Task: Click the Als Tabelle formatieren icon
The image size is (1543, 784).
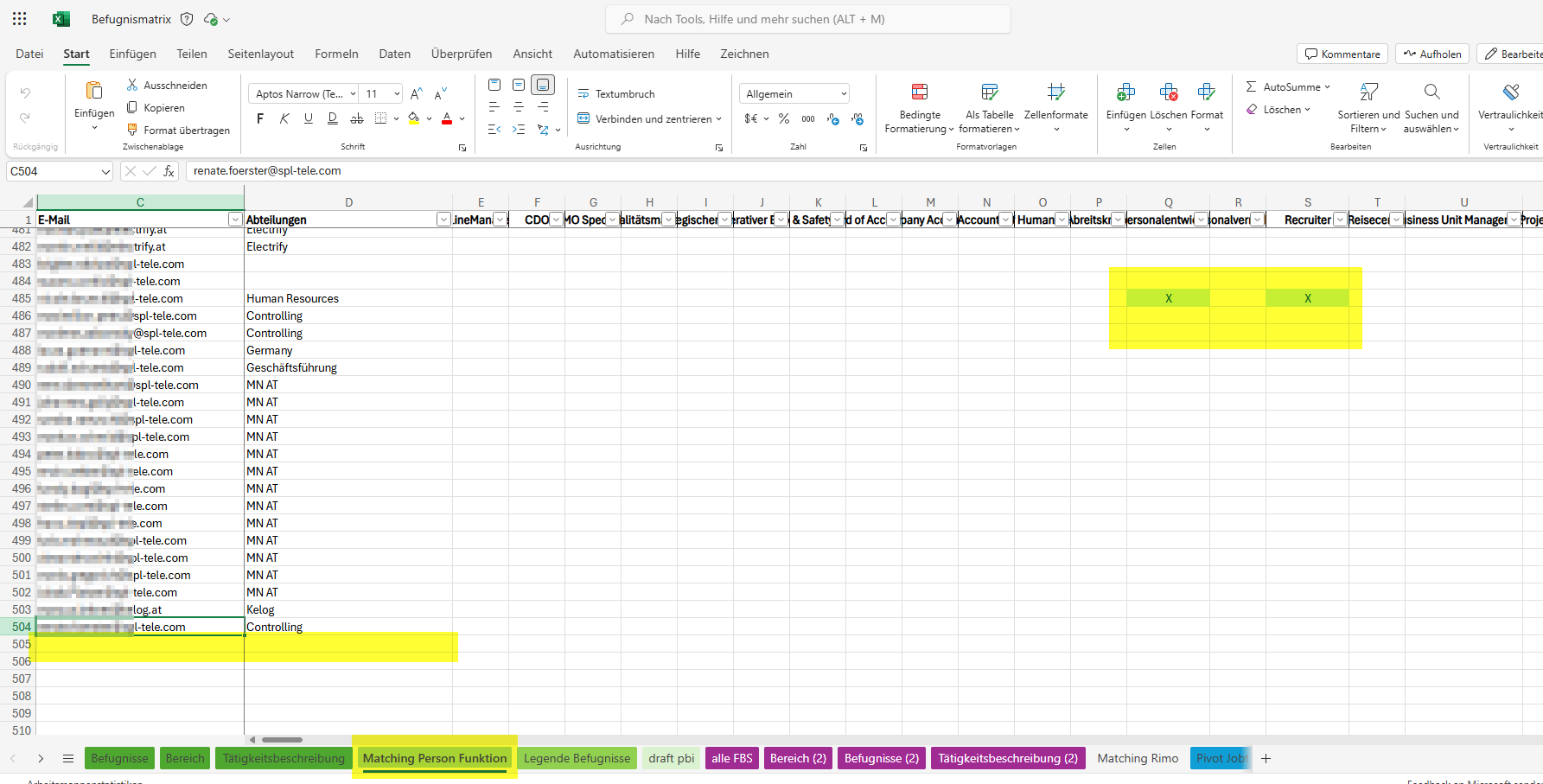Action: click(x=990, y=92)
